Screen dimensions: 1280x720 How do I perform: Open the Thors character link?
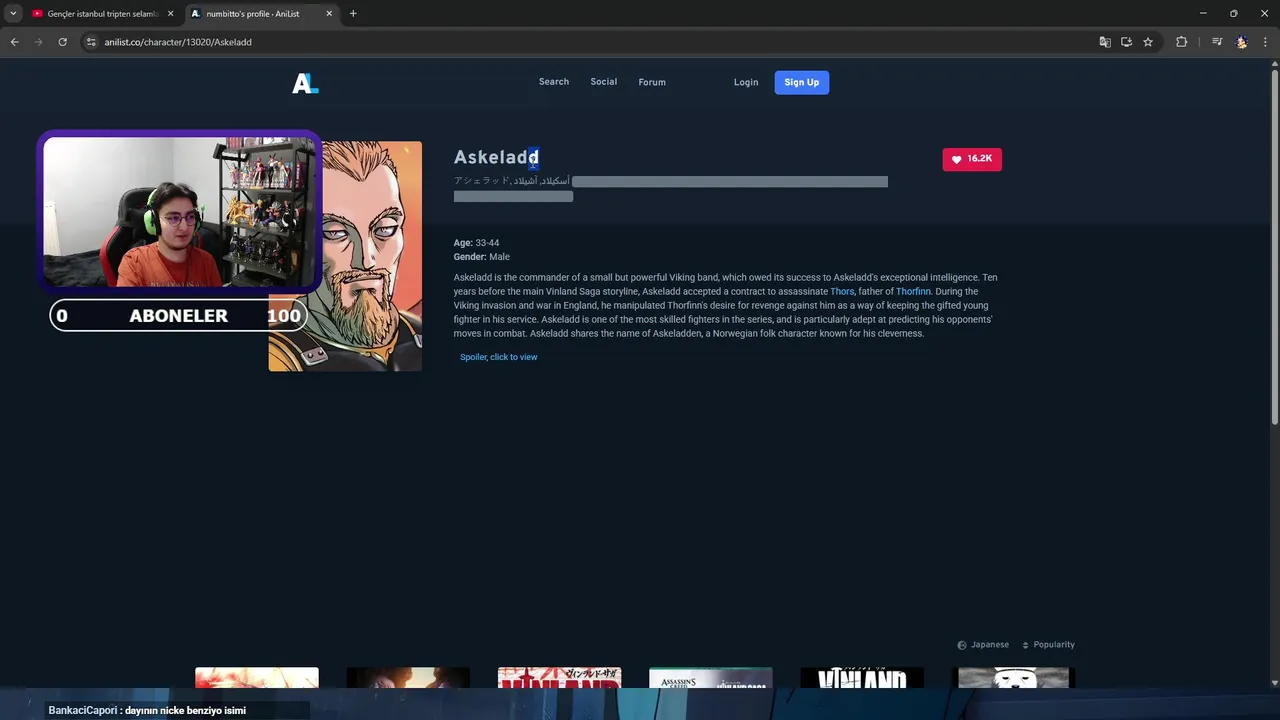[842, 292]
